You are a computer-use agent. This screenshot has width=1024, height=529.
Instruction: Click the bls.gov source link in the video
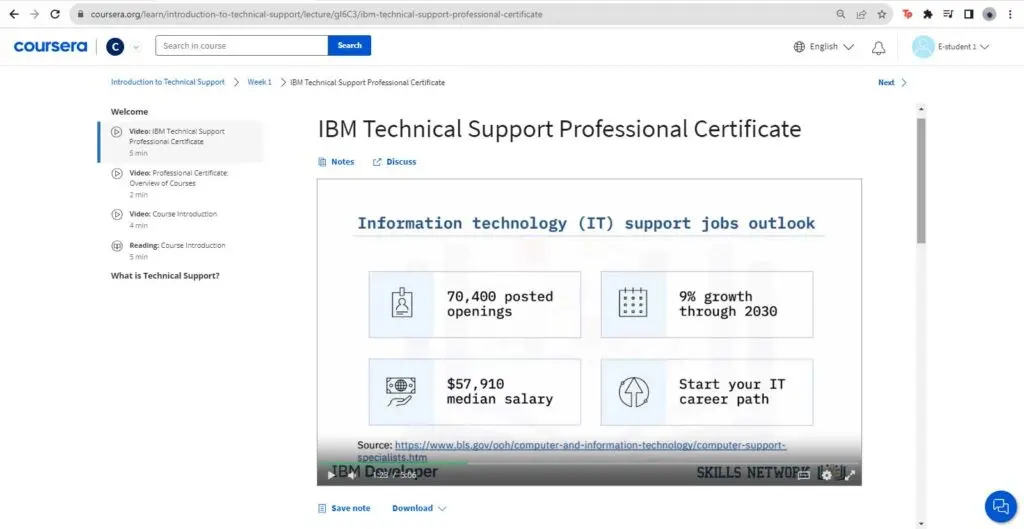571,451
